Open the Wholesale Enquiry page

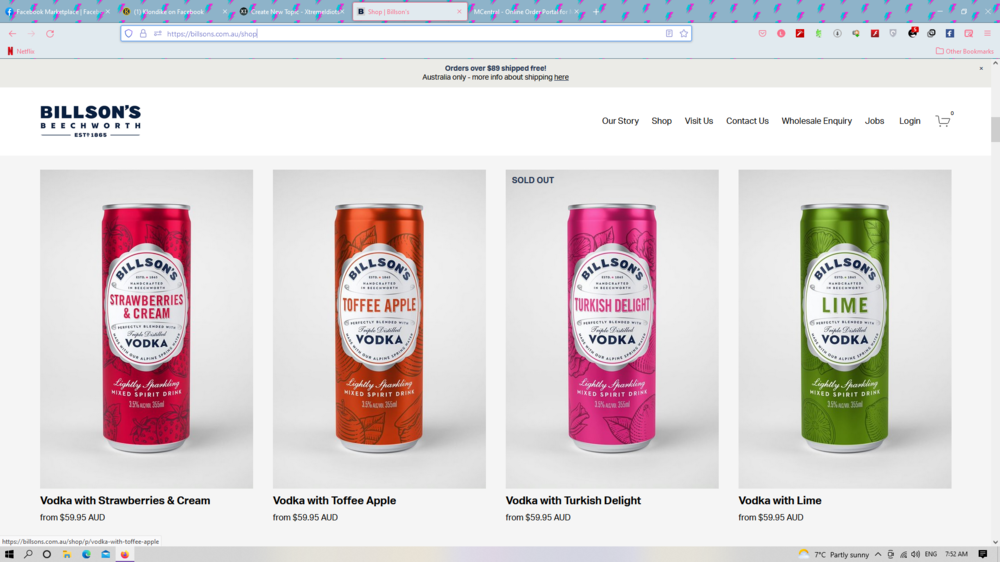coord(816,121)
